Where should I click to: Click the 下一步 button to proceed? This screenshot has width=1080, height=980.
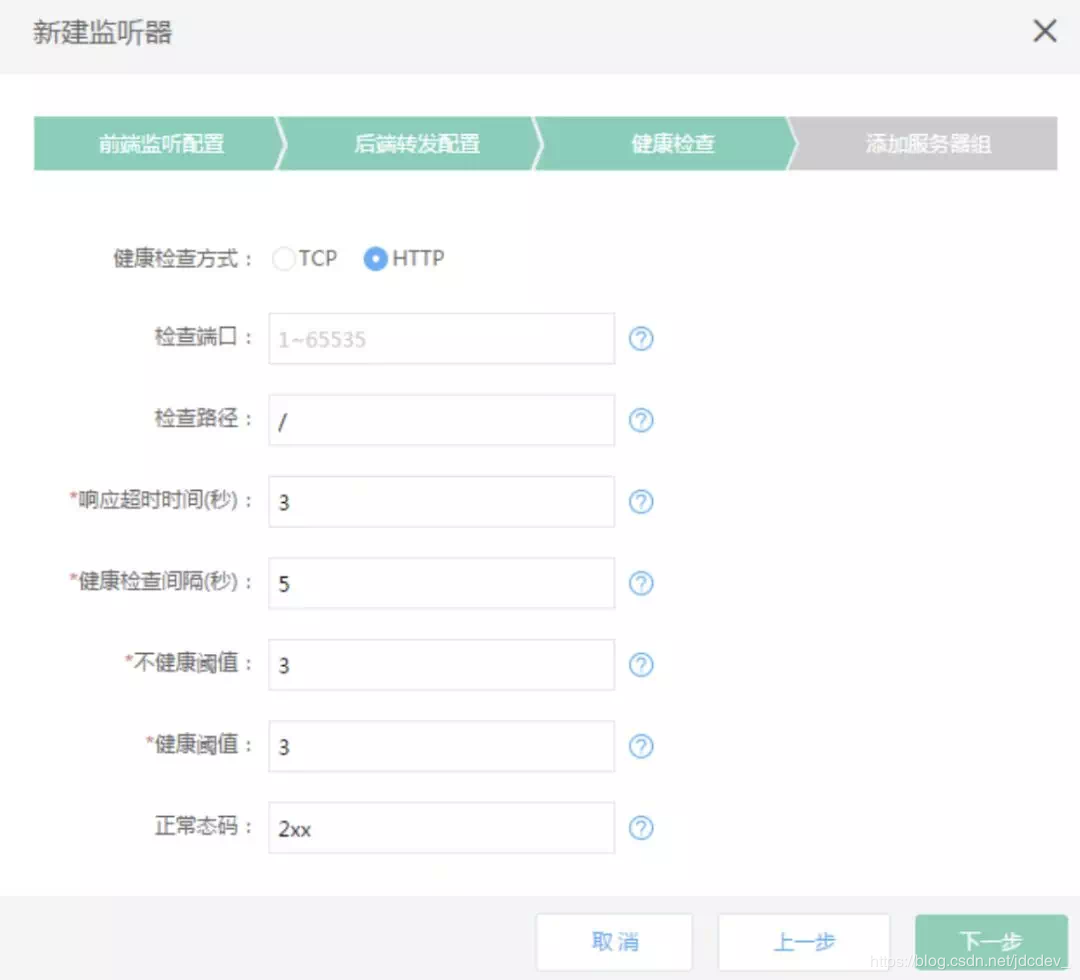coord(989,941)
